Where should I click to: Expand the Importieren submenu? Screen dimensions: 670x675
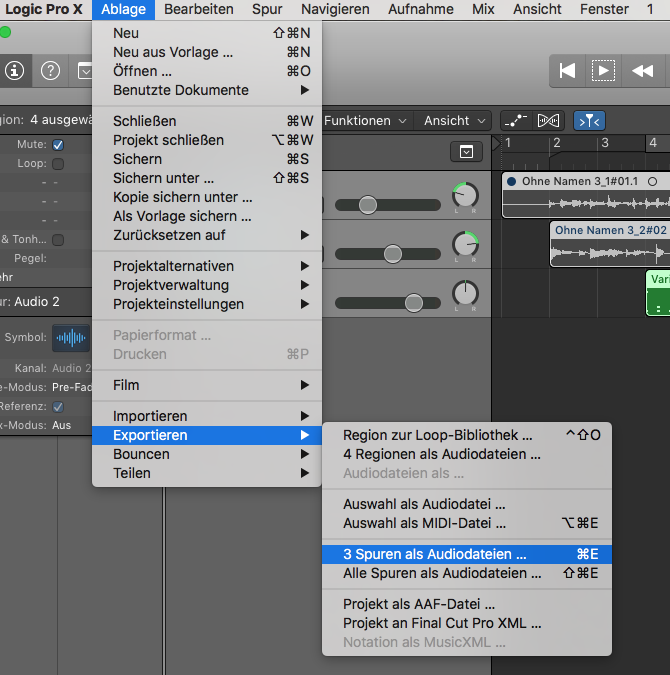pyautogui.click(x=207, y=416)
